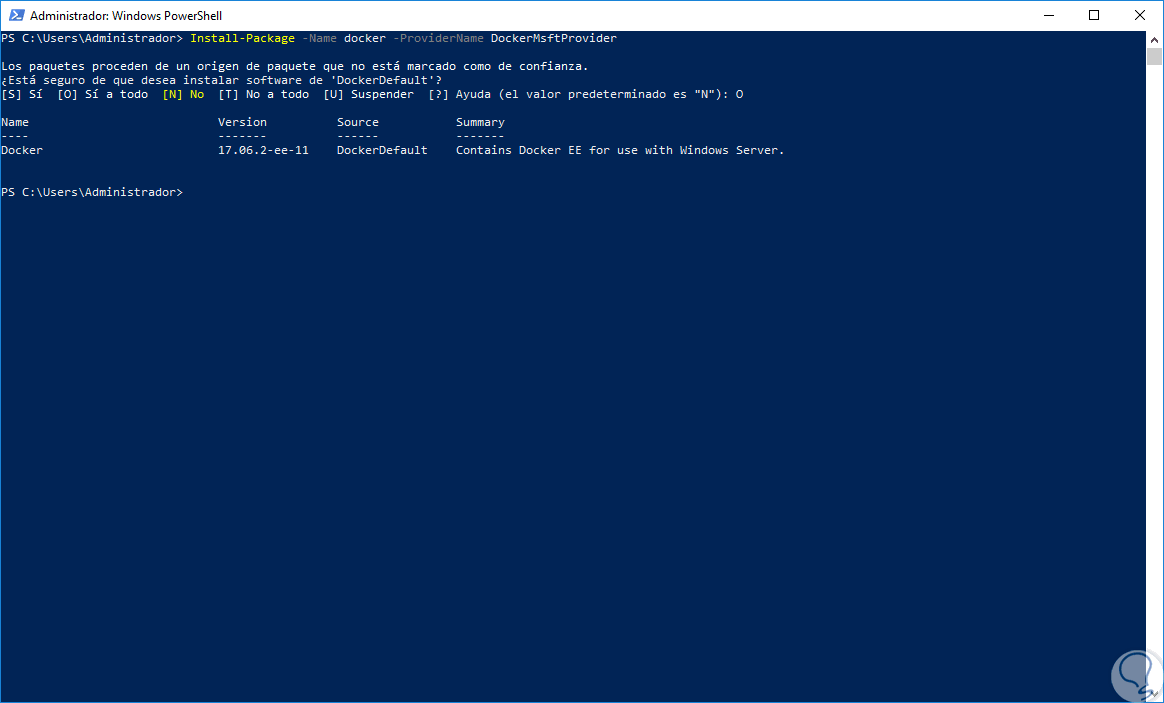
Task: Close the Windows PowerShell window
Action: [x=1140, y=16]
